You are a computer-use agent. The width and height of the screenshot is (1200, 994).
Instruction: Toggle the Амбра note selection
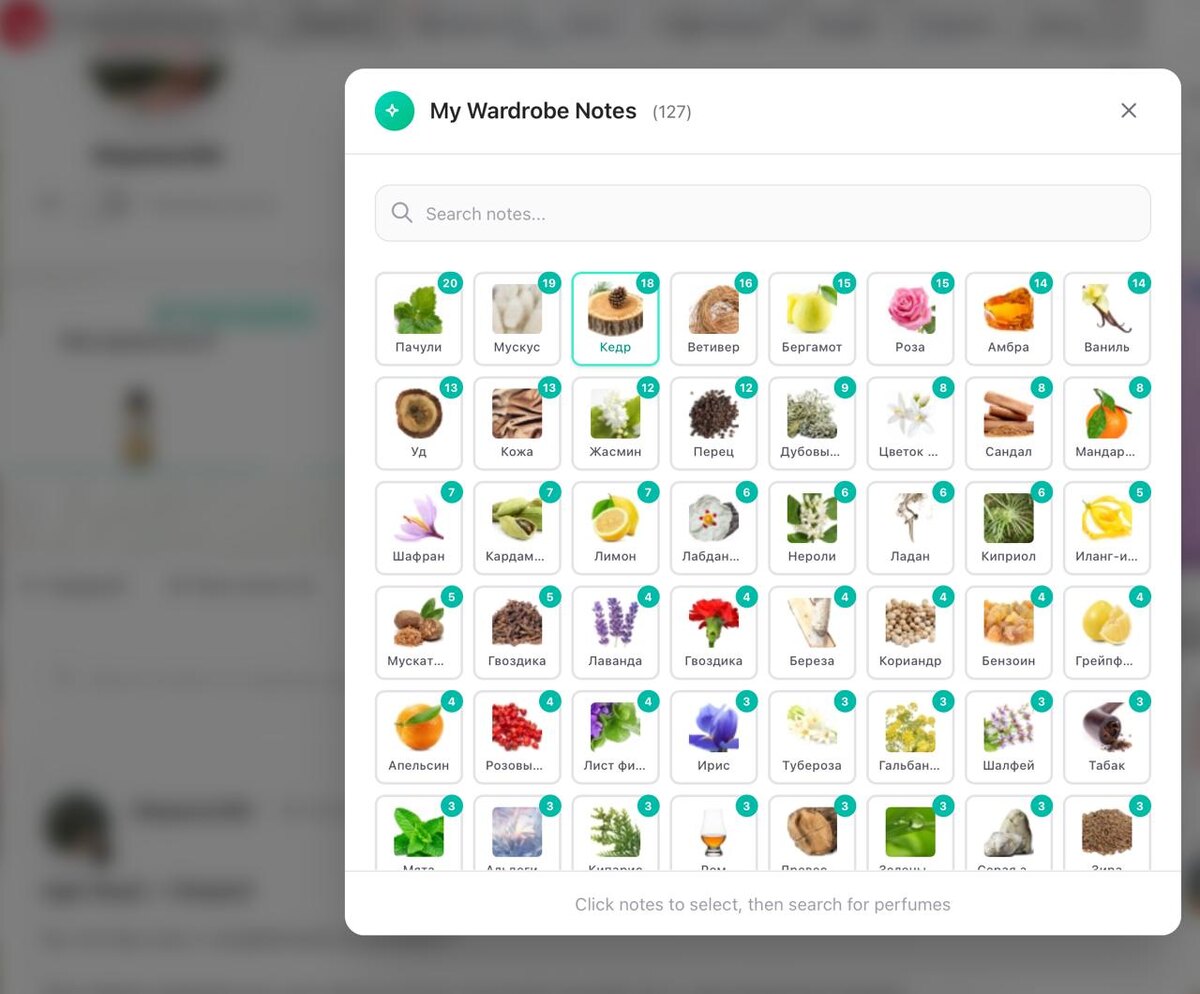coord(1008,319)
